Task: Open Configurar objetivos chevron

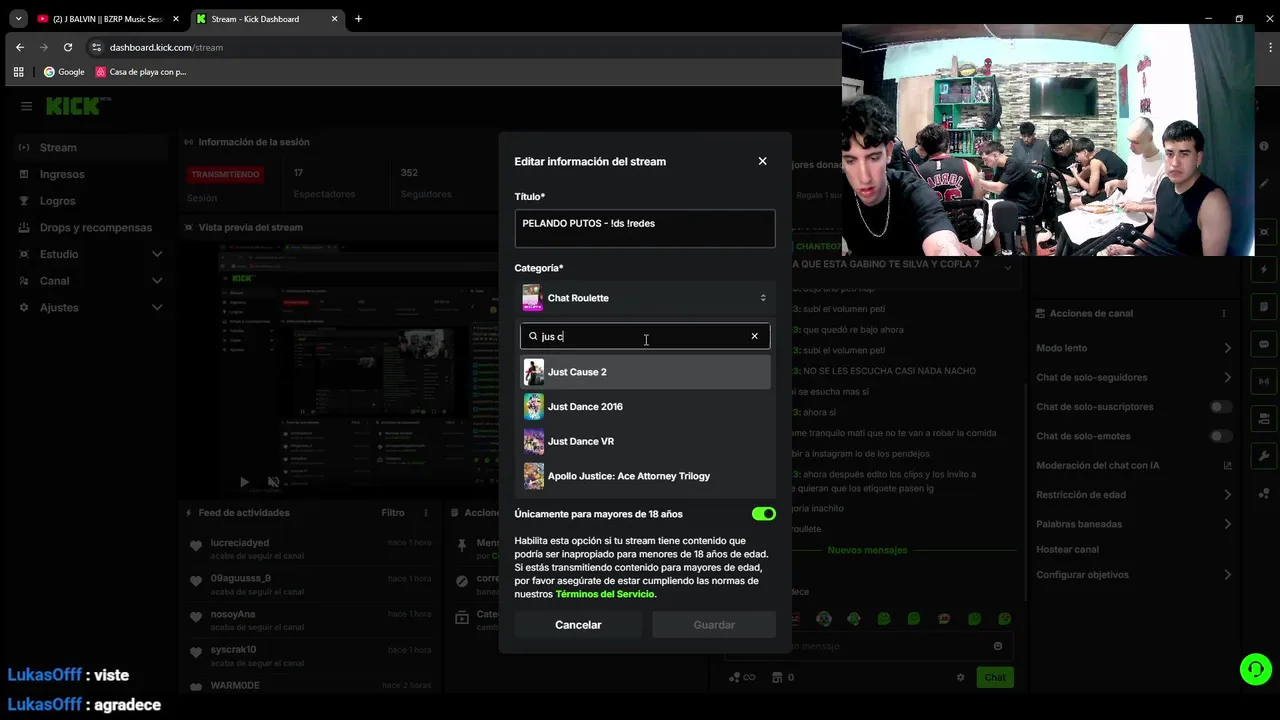Action: coord(1227,575)
